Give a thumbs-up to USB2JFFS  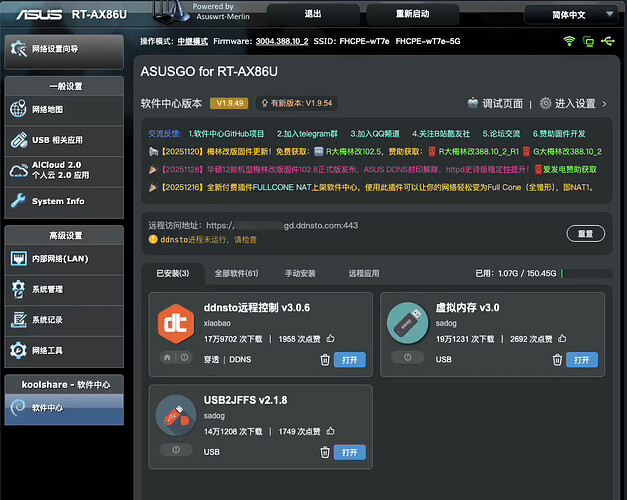coord(330,430)
